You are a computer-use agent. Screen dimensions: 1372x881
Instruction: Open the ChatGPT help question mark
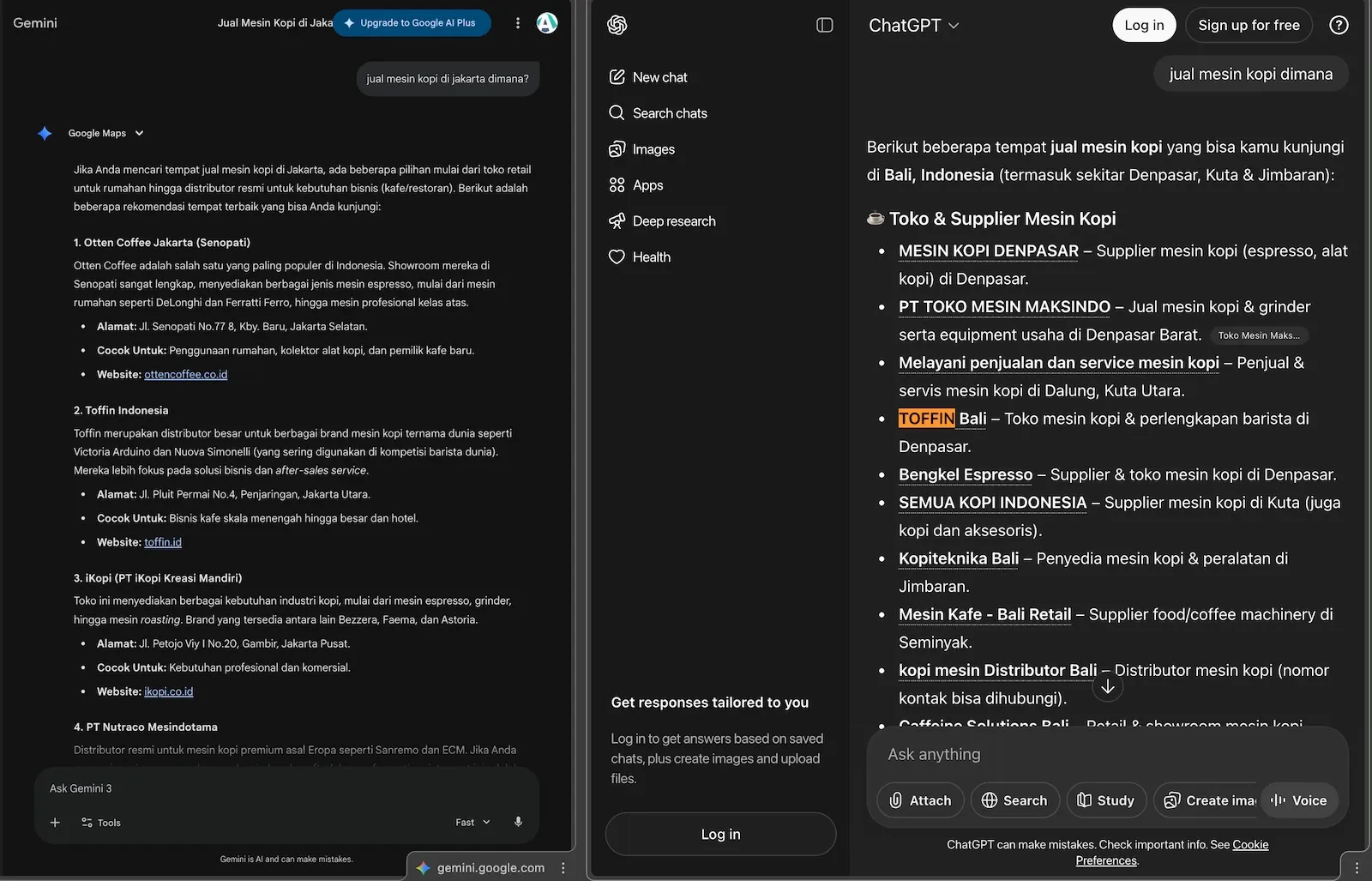1339,25
